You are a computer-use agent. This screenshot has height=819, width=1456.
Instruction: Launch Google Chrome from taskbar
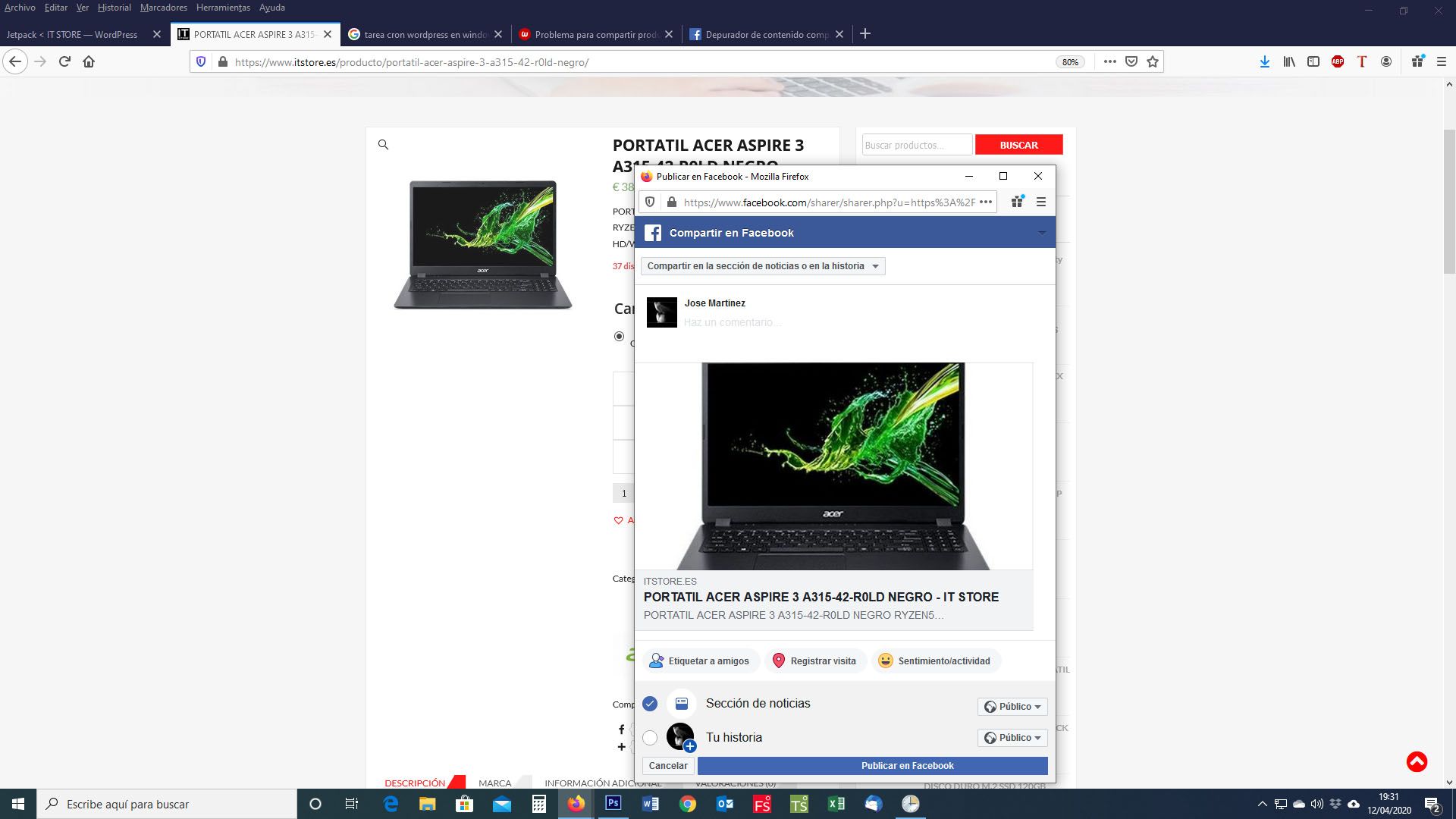pos(687,804)
